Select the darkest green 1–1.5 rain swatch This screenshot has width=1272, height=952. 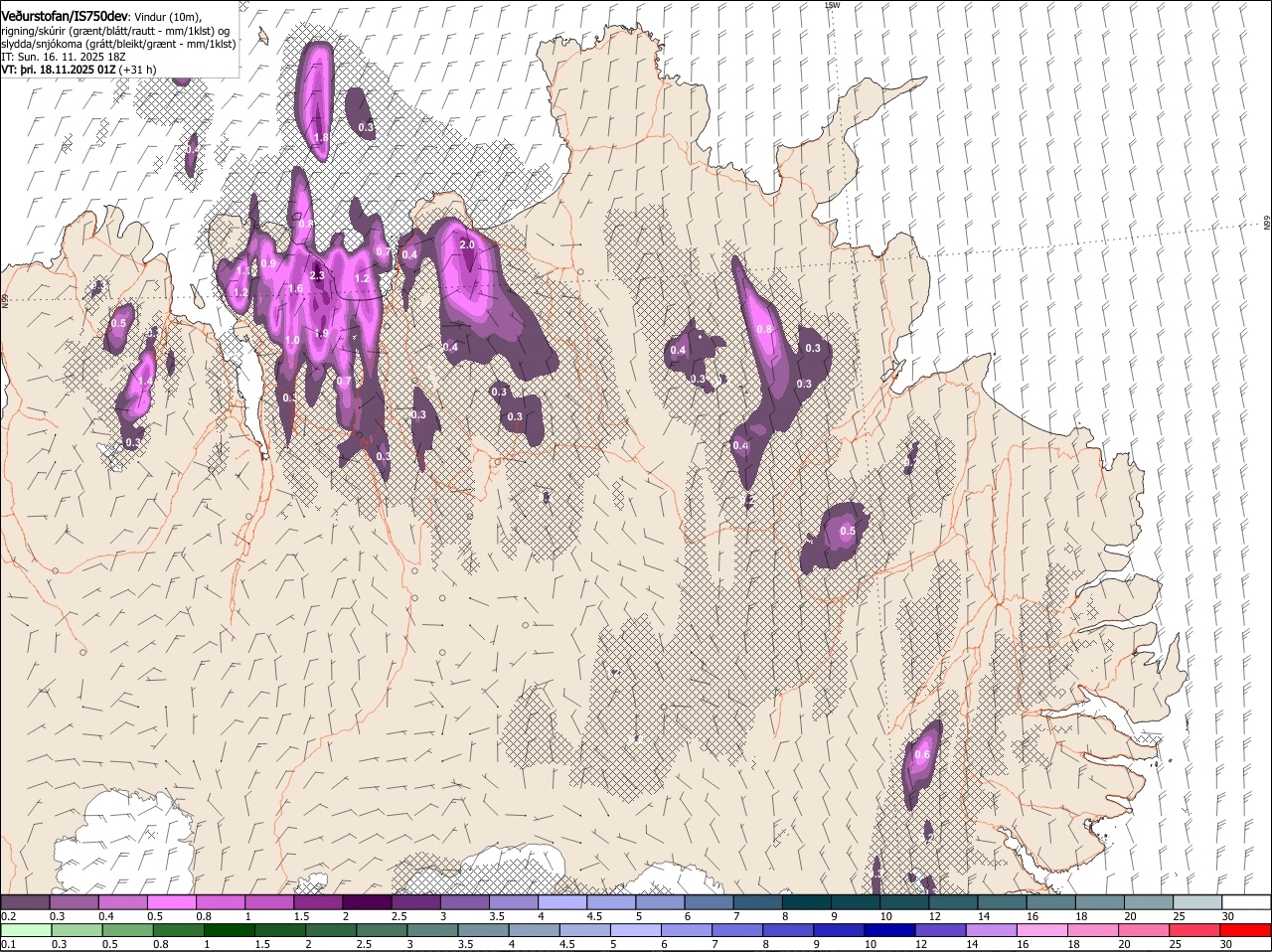click(x=231, y=931)
